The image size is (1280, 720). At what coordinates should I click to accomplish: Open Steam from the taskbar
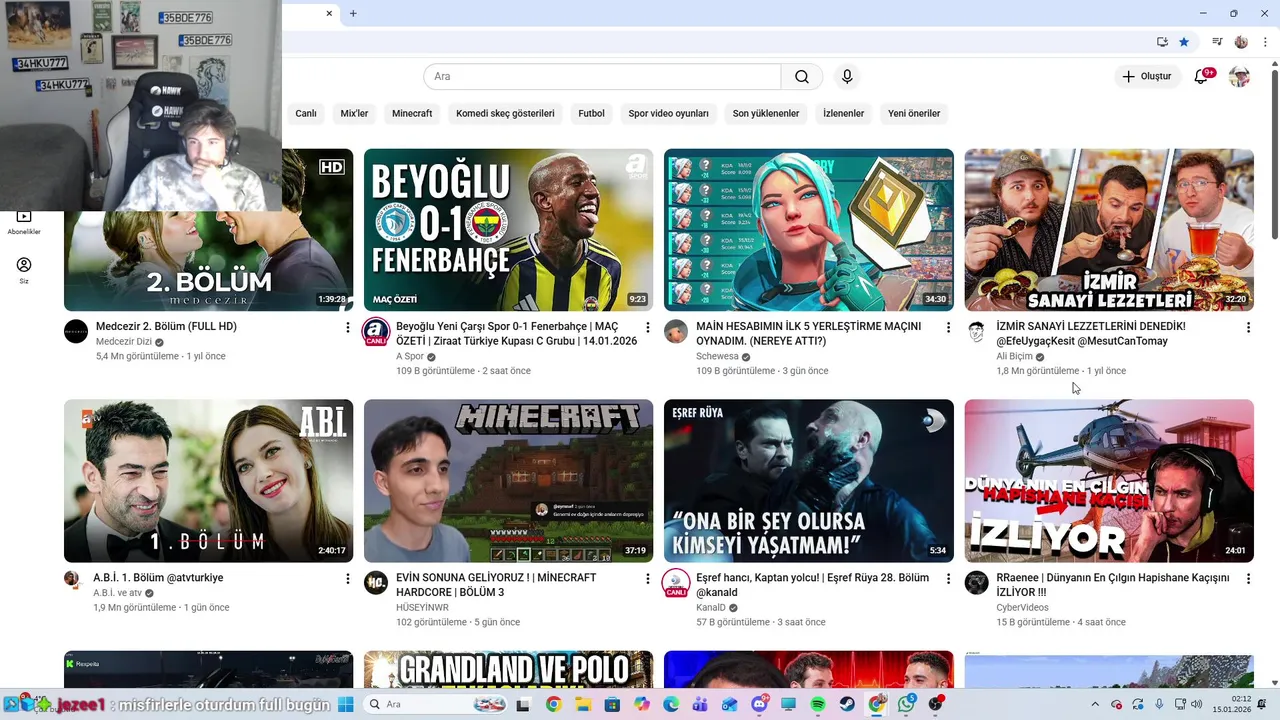[847, 704]
